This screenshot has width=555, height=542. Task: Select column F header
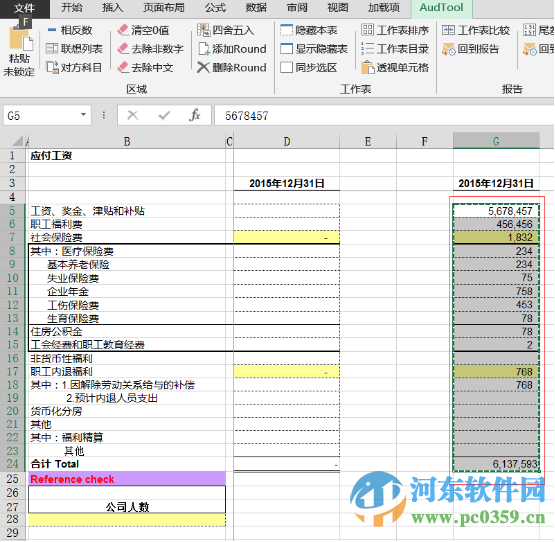(425, 141)
